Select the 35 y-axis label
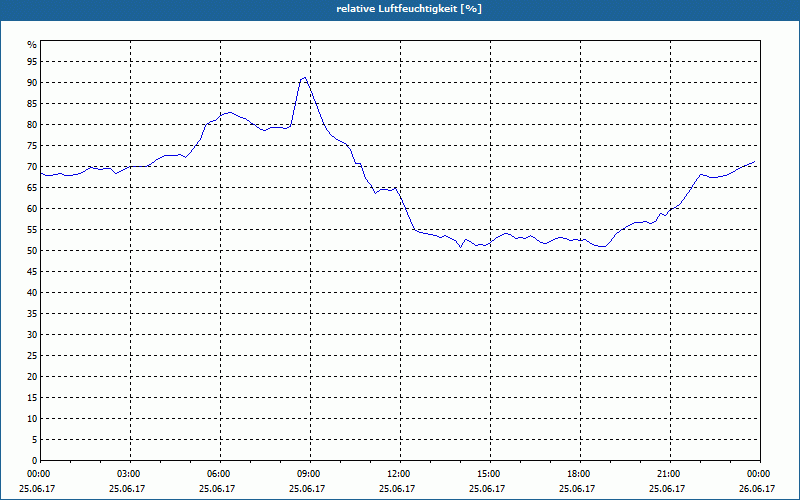 click(x=32, y=314)
